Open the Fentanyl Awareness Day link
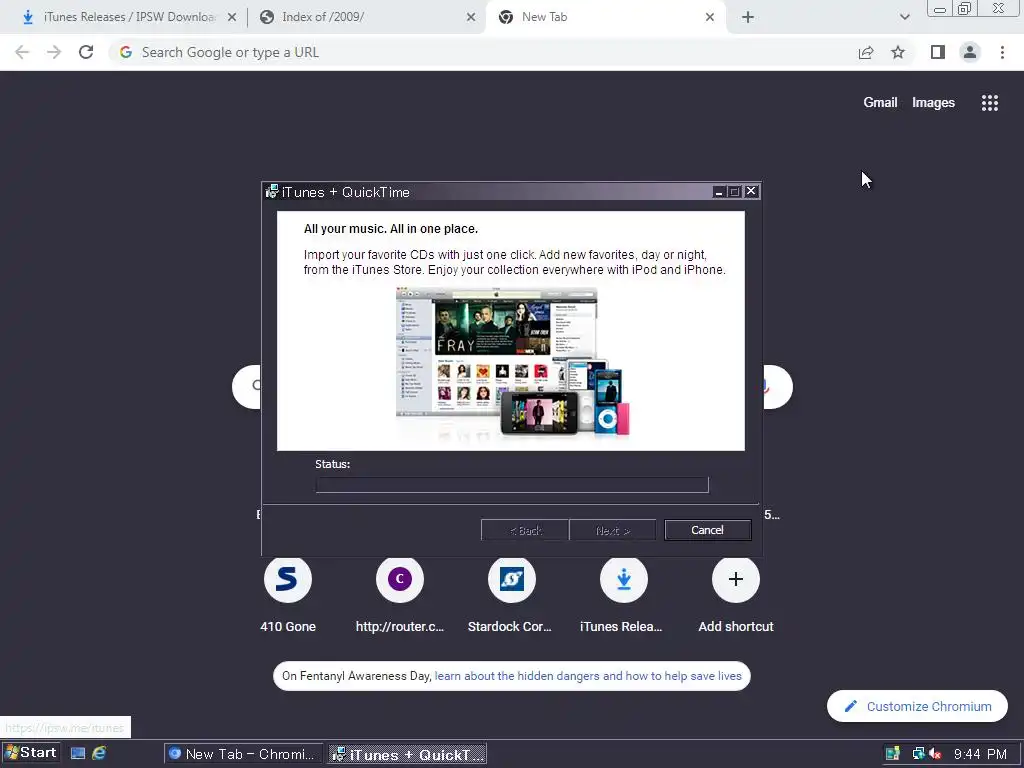The width and height of the screenshot is (1024, 768). point(588,676)
